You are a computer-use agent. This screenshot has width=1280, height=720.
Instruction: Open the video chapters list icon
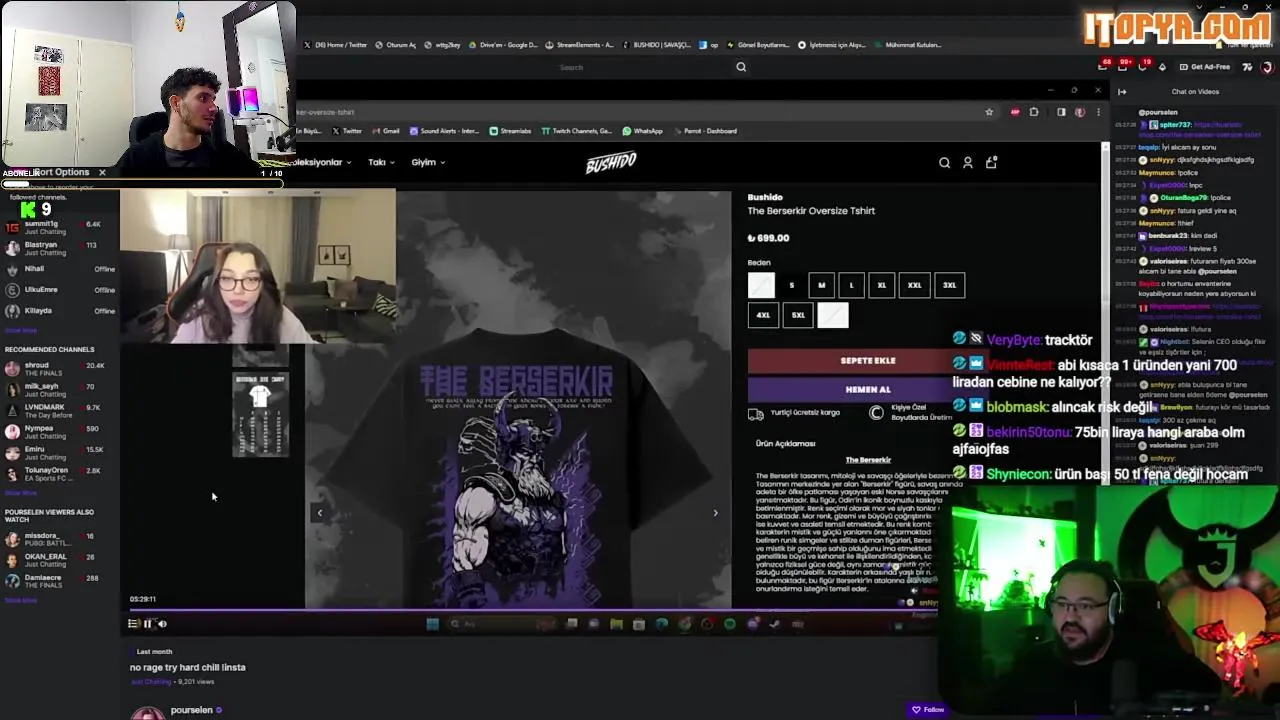(133, 624)
